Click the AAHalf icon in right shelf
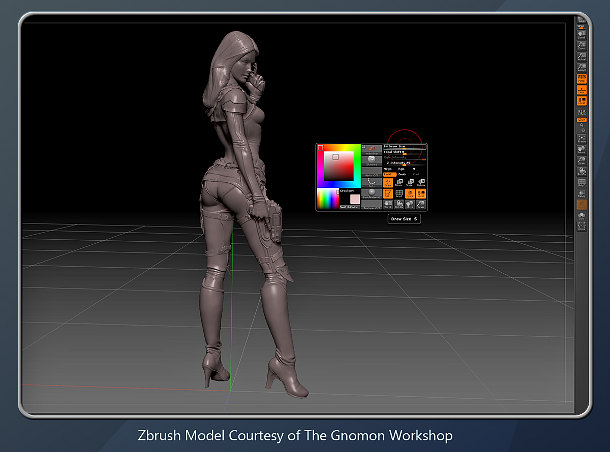610x452 pixels. coord(582,67)
